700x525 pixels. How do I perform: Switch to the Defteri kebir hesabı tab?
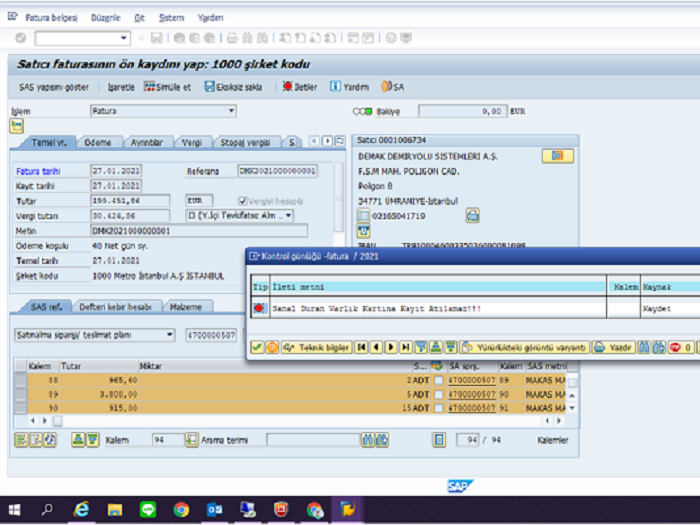click(115, 307)
